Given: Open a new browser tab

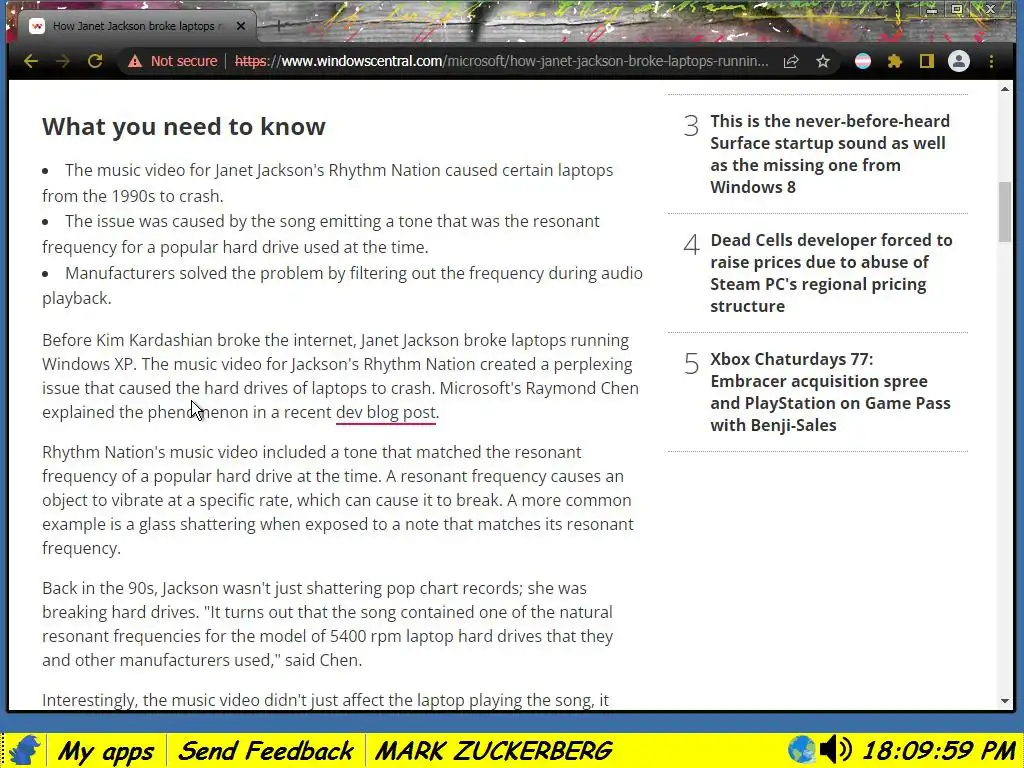Looking at the screenshot, I should 279,25.
